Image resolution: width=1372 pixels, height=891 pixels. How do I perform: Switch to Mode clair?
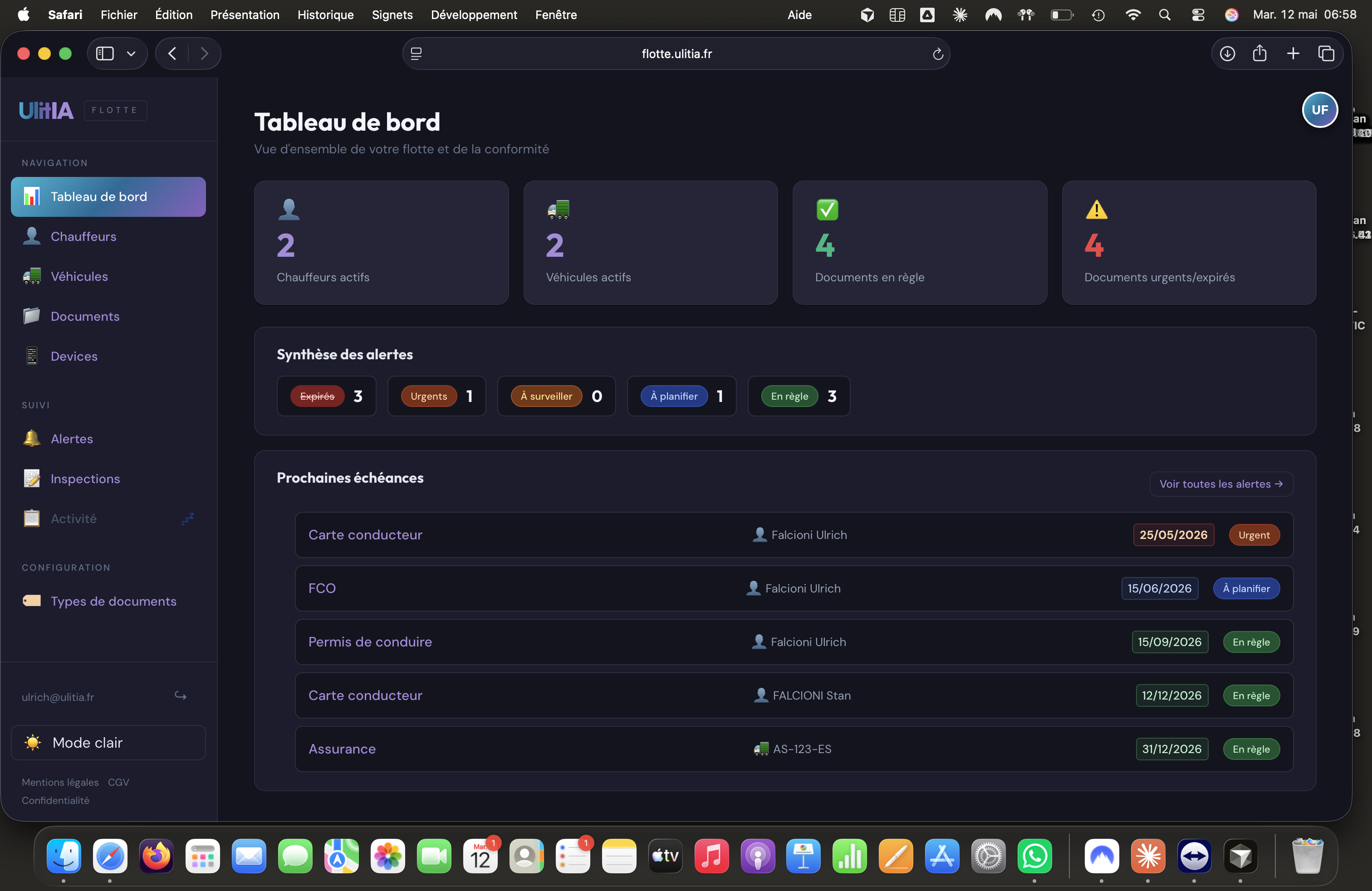pyautogui.click(x=108, y=742)
